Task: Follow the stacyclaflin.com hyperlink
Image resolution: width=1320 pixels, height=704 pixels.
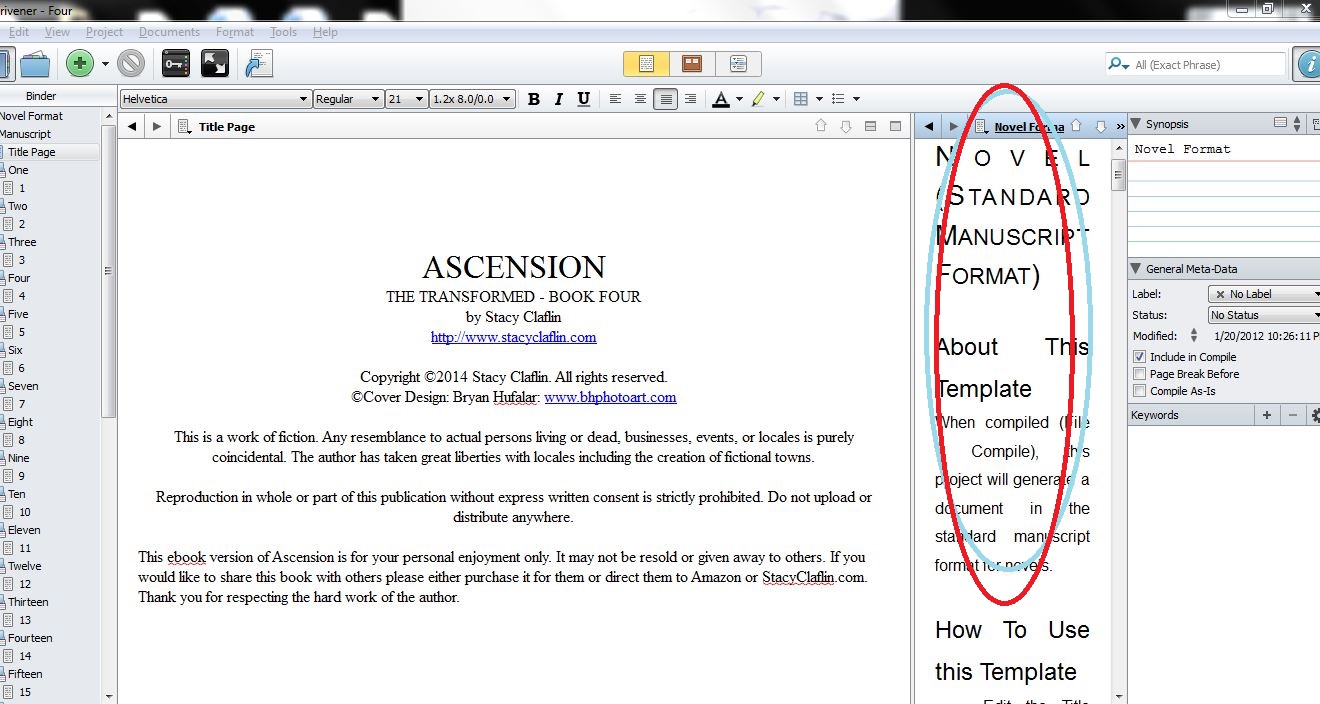Action: click(x=513, y=337)
